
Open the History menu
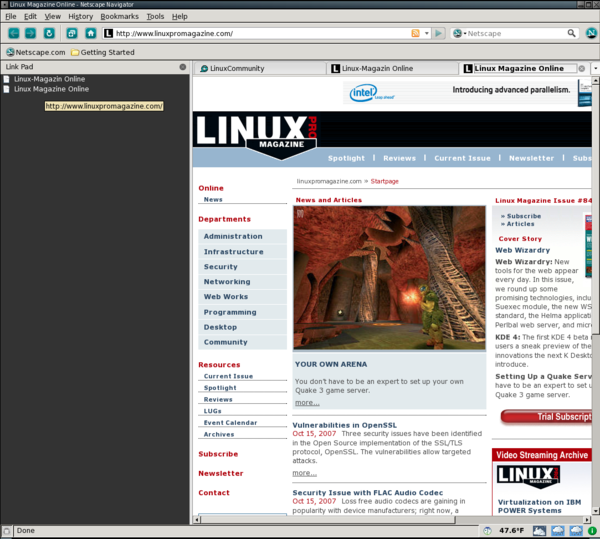pos(81,16)
